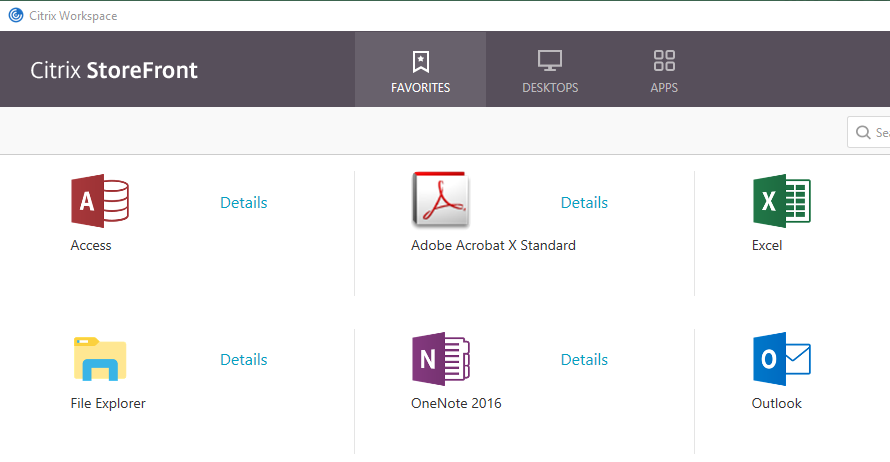The image size is (890, 462).
Task: Click the File Explorer name label
Action: [108, 404]
